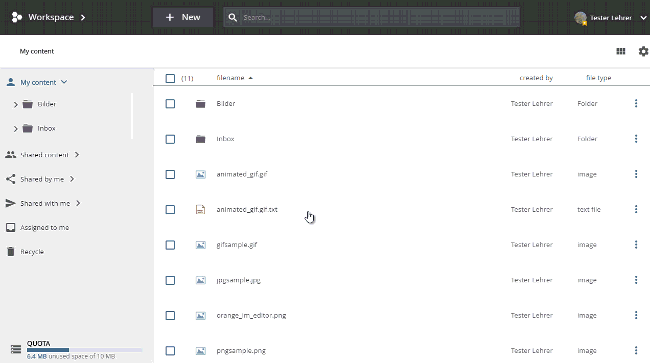Check the orange_im_editor.png checkbox
This screenshot has height=363, width=650.
pos(170,316)
